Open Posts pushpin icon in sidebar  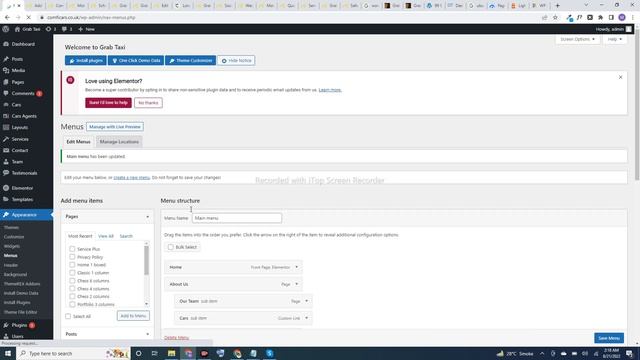point(6,59)
